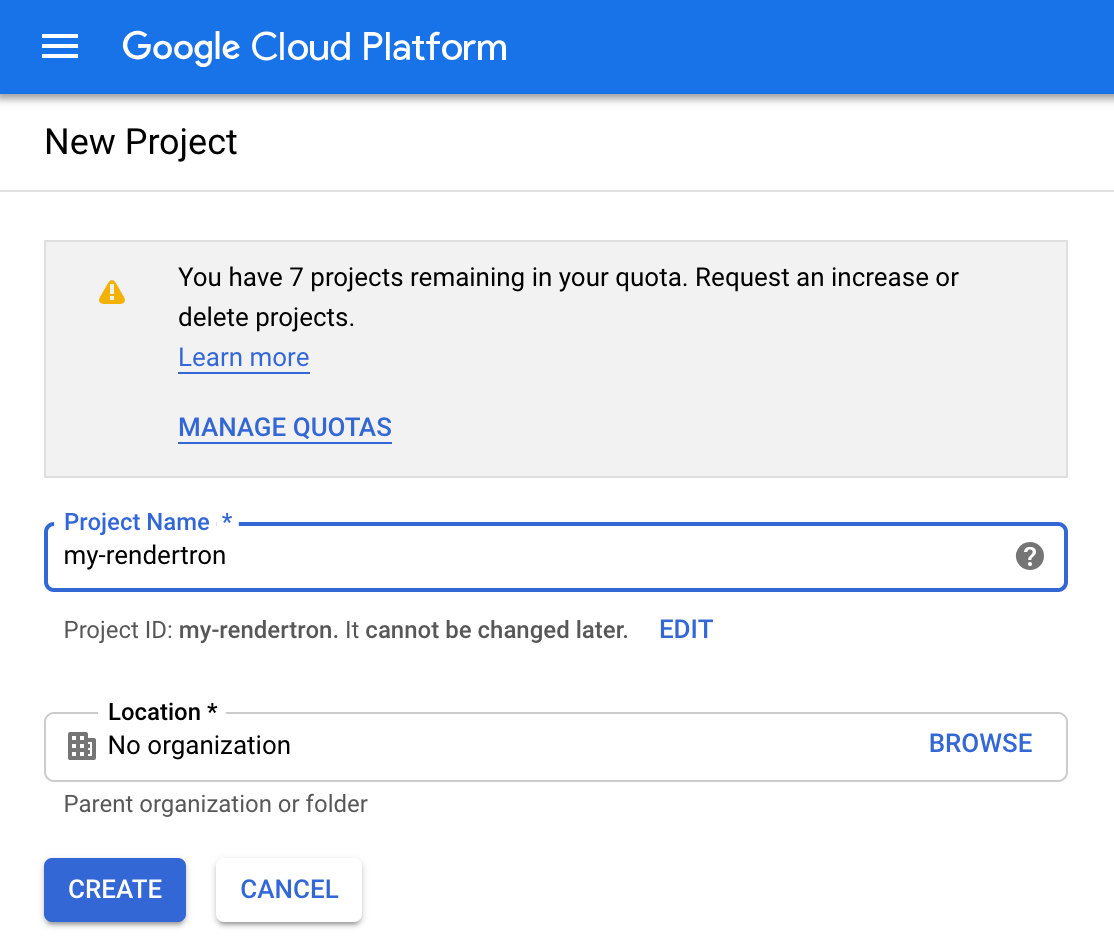This screenshot has height=948, width=1114.
Task: Click the help question mark icon
Action: tap(1030, 557)
